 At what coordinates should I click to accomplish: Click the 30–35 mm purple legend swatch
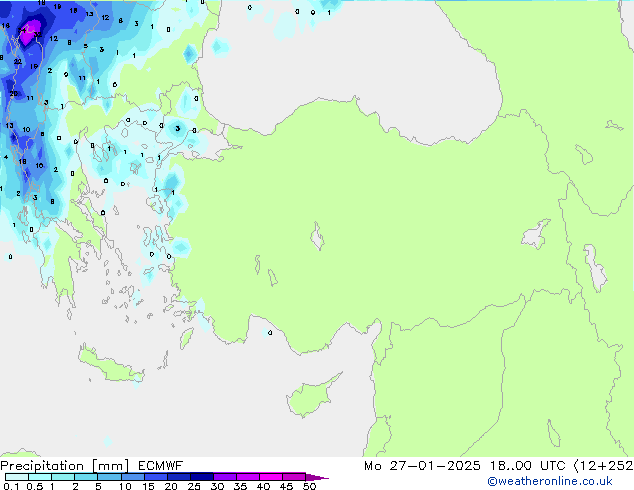coord(224,477)
